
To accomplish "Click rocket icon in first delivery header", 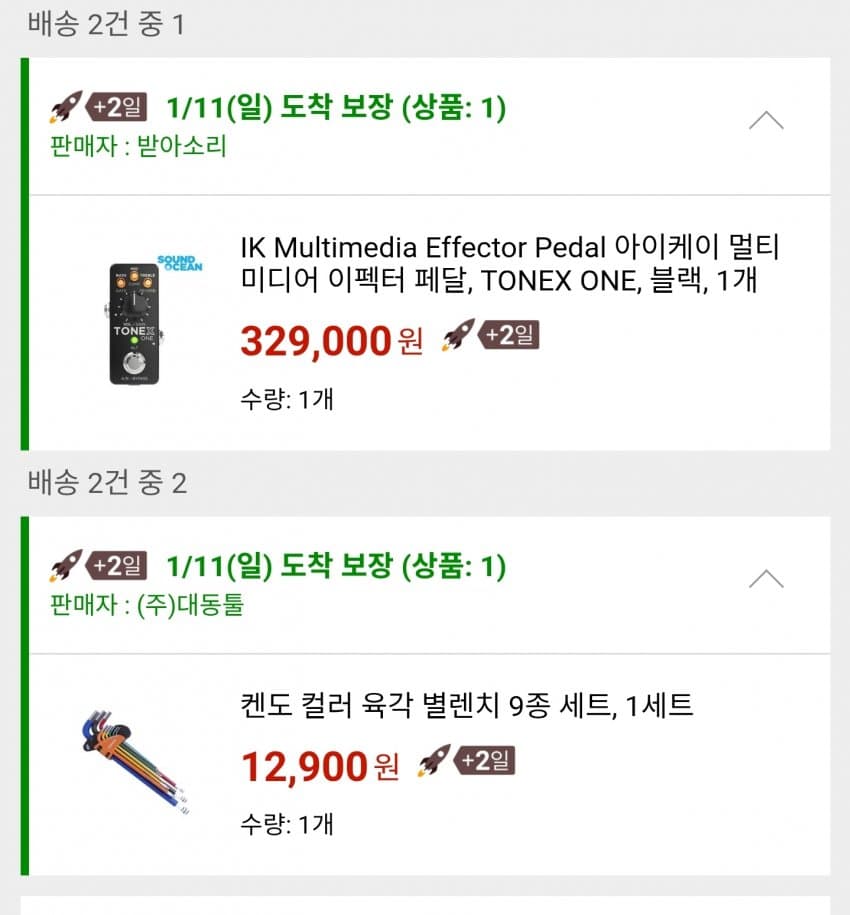I will pos(66,107).
